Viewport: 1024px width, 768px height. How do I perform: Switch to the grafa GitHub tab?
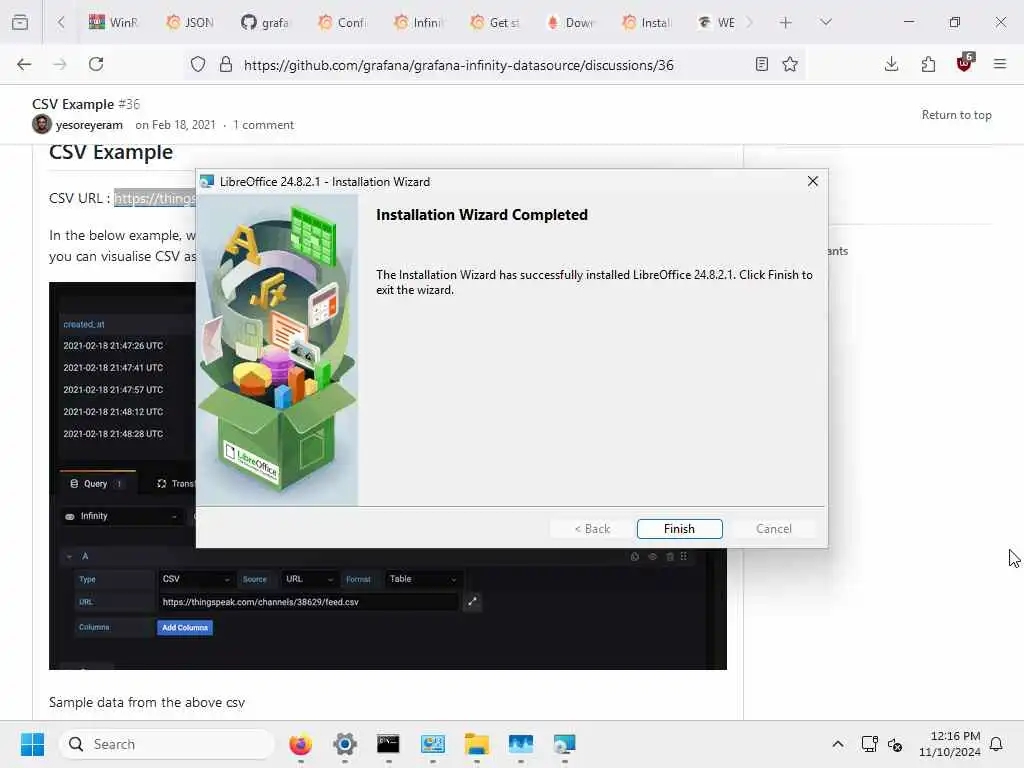pos(266,23)
